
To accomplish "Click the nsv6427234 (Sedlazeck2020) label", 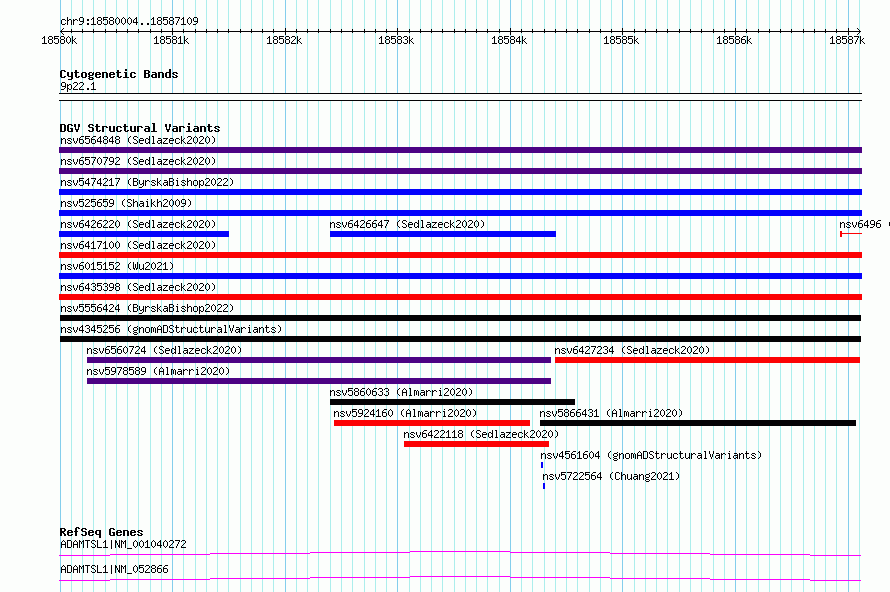I will click(x=632, y=350).
